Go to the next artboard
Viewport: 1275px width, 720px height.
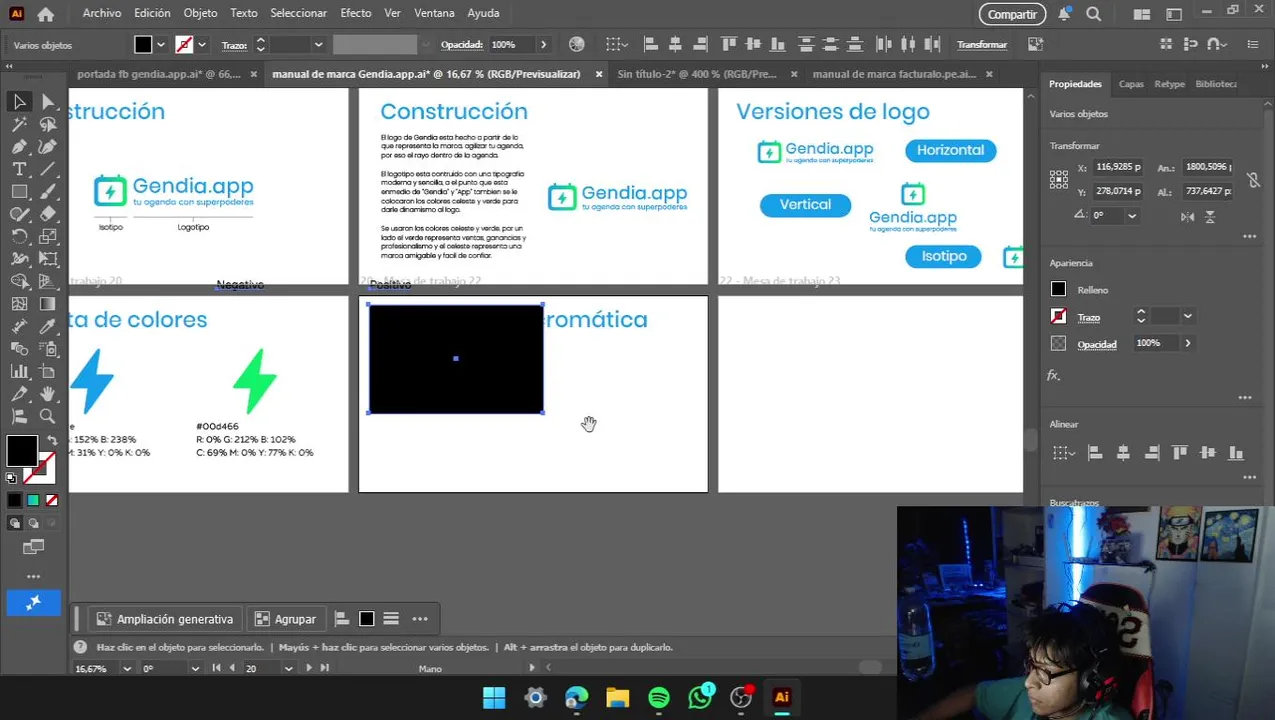point(308,668)
